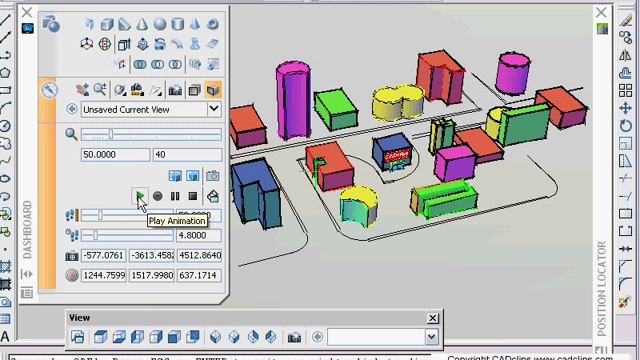The image size is (640, 360).
Task: Play the animation
Action: tap(140, 196)
